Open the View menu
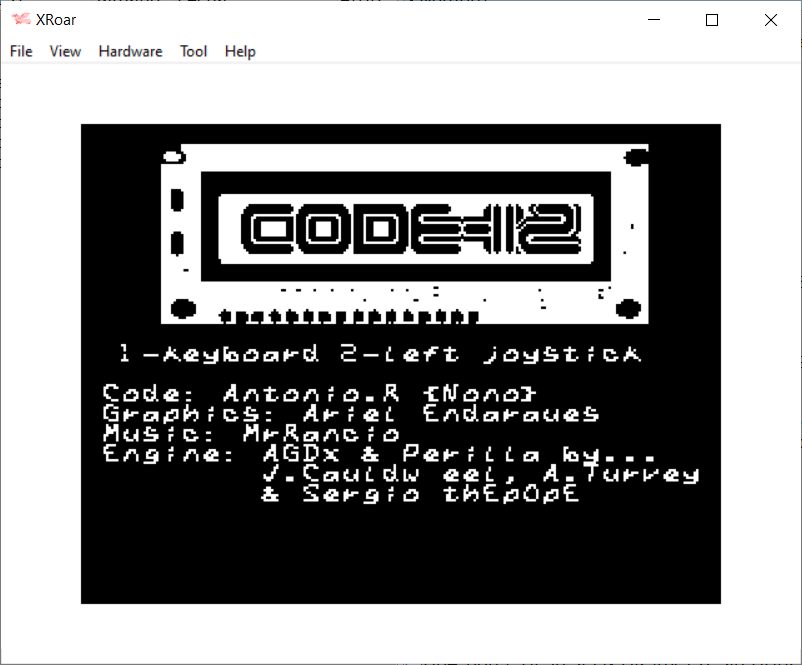The image size is (802, 665). [x=65, y=51]
